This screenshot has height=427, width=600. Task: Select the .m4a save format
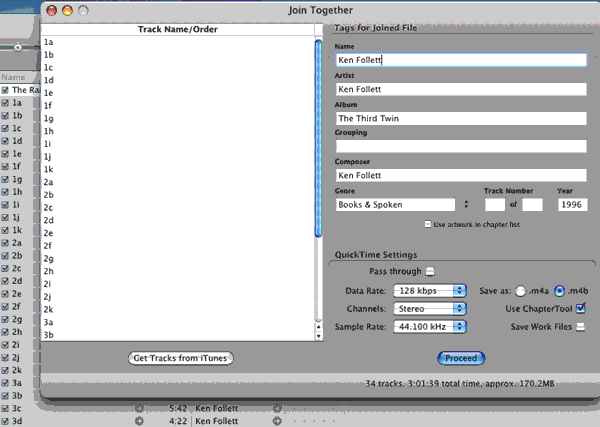[x=522, y=290]
